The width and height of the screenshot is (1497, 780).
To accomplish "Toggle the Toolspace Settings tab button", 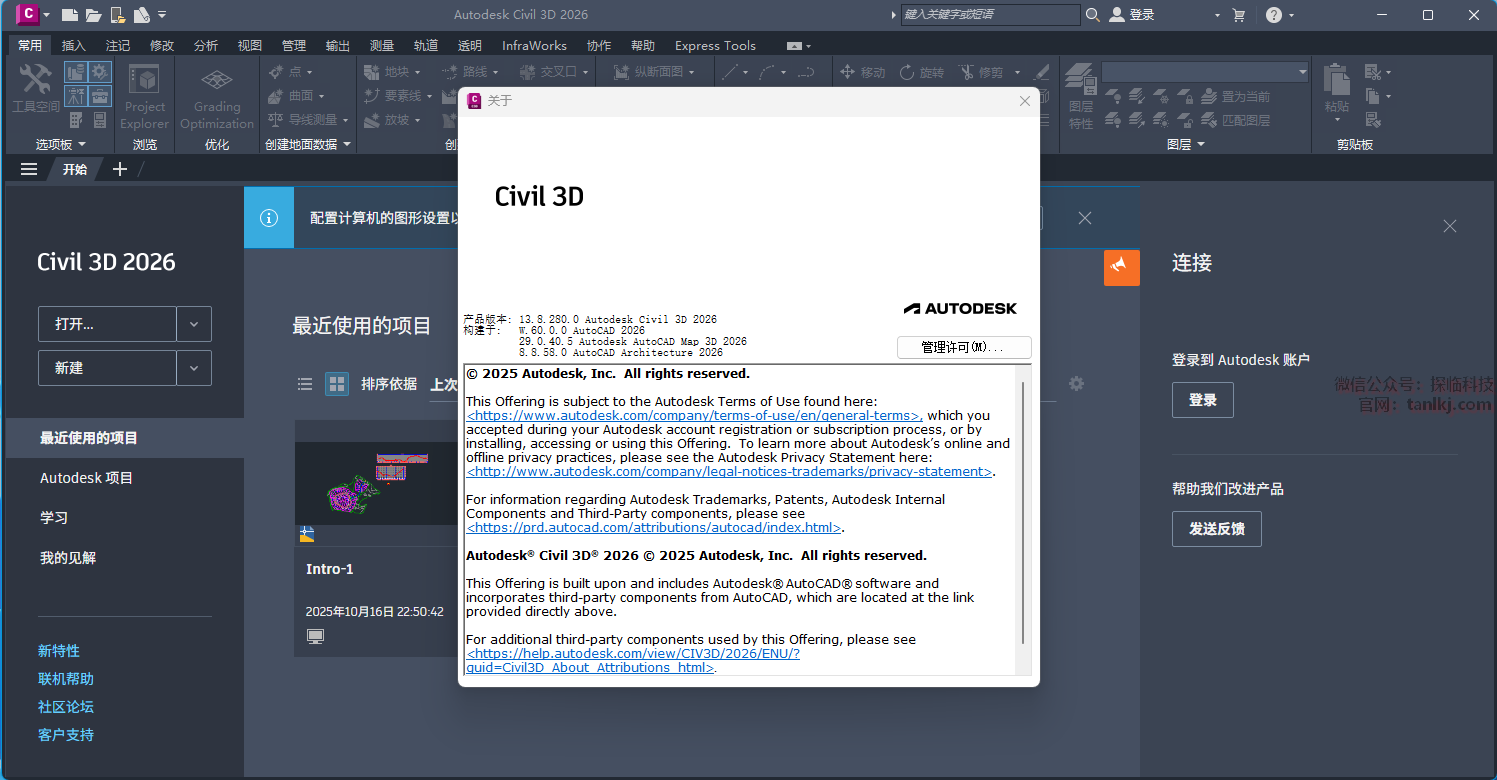I will (x=100, y=72).
